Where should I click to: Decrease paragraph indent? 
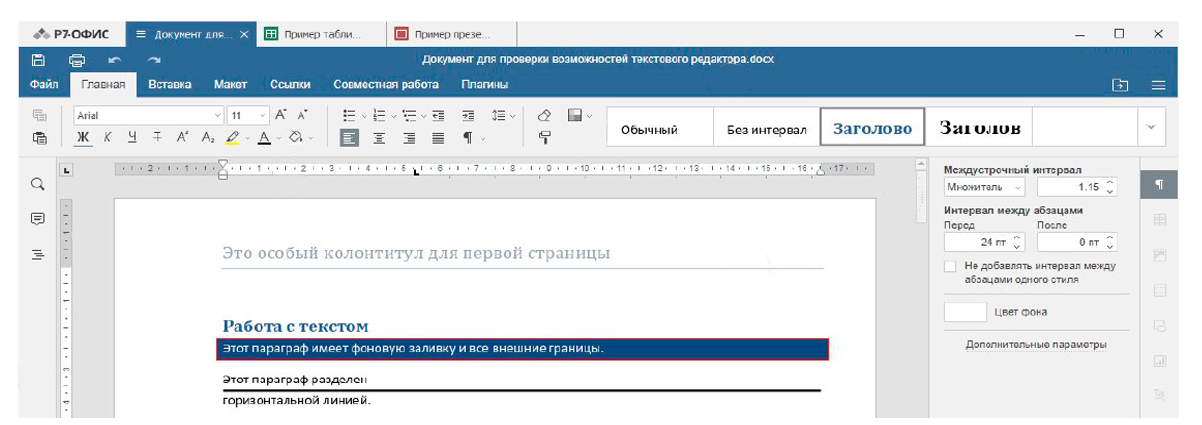pyautogui.click(x=439, y=115)
